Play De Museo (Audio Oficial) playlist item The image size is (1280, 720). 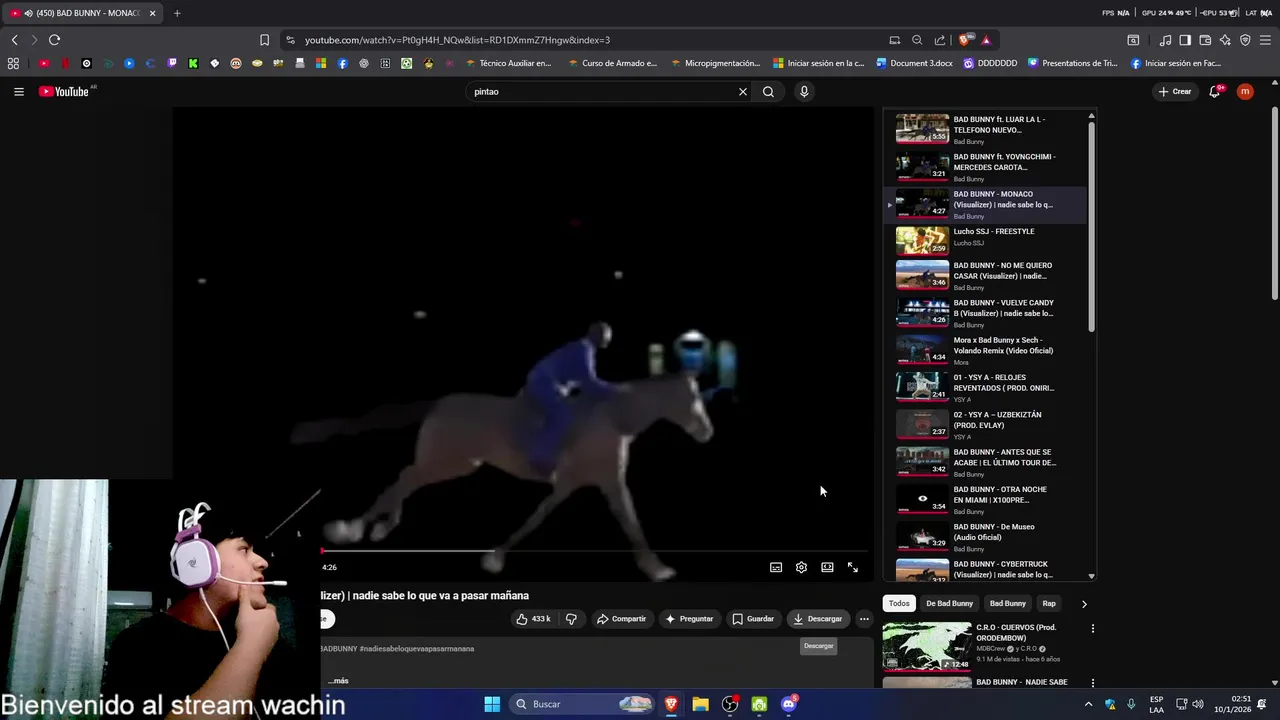click(x=985, y=537)
